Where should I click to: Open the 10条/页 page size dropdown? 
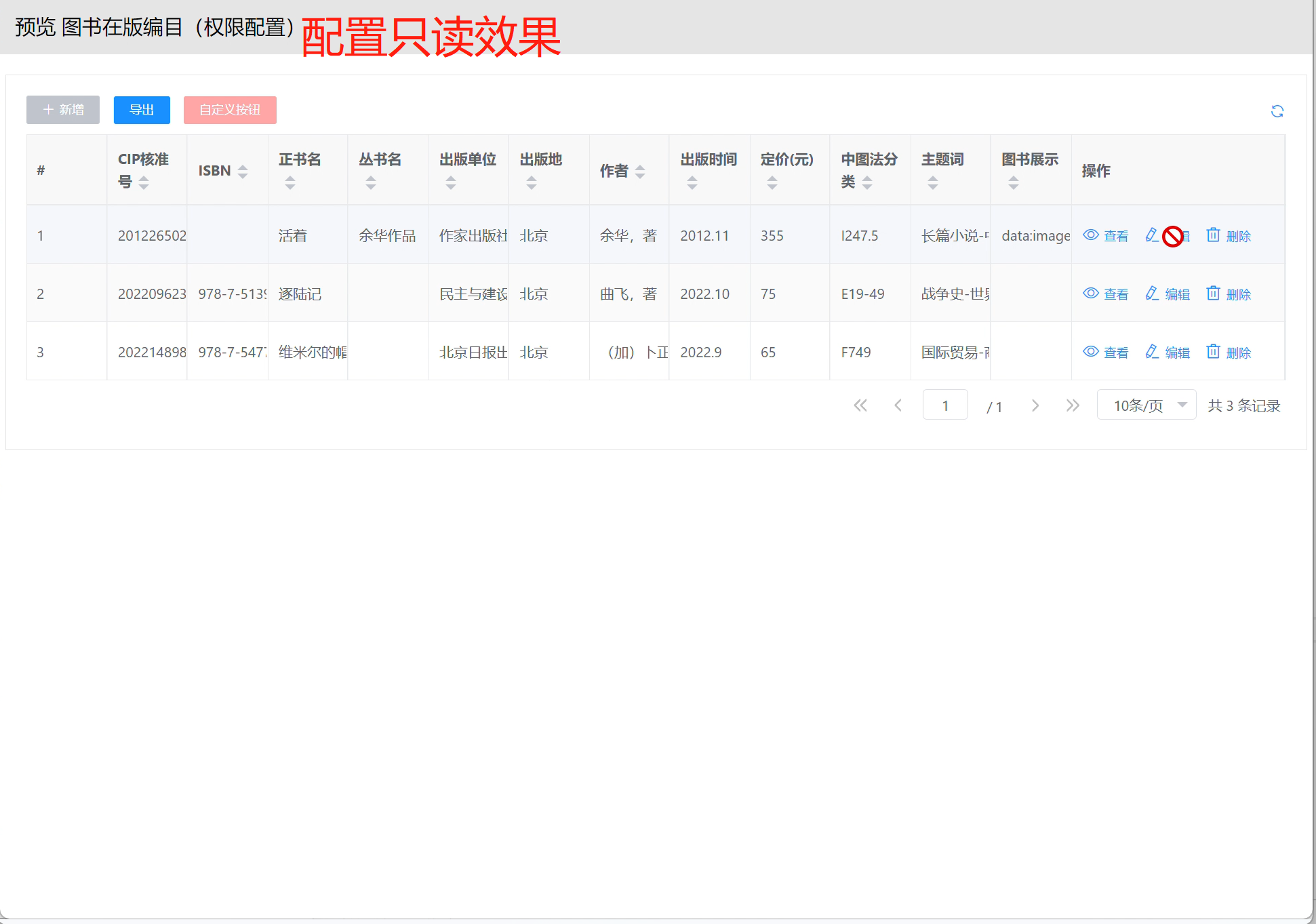(x=1146, y=405)
